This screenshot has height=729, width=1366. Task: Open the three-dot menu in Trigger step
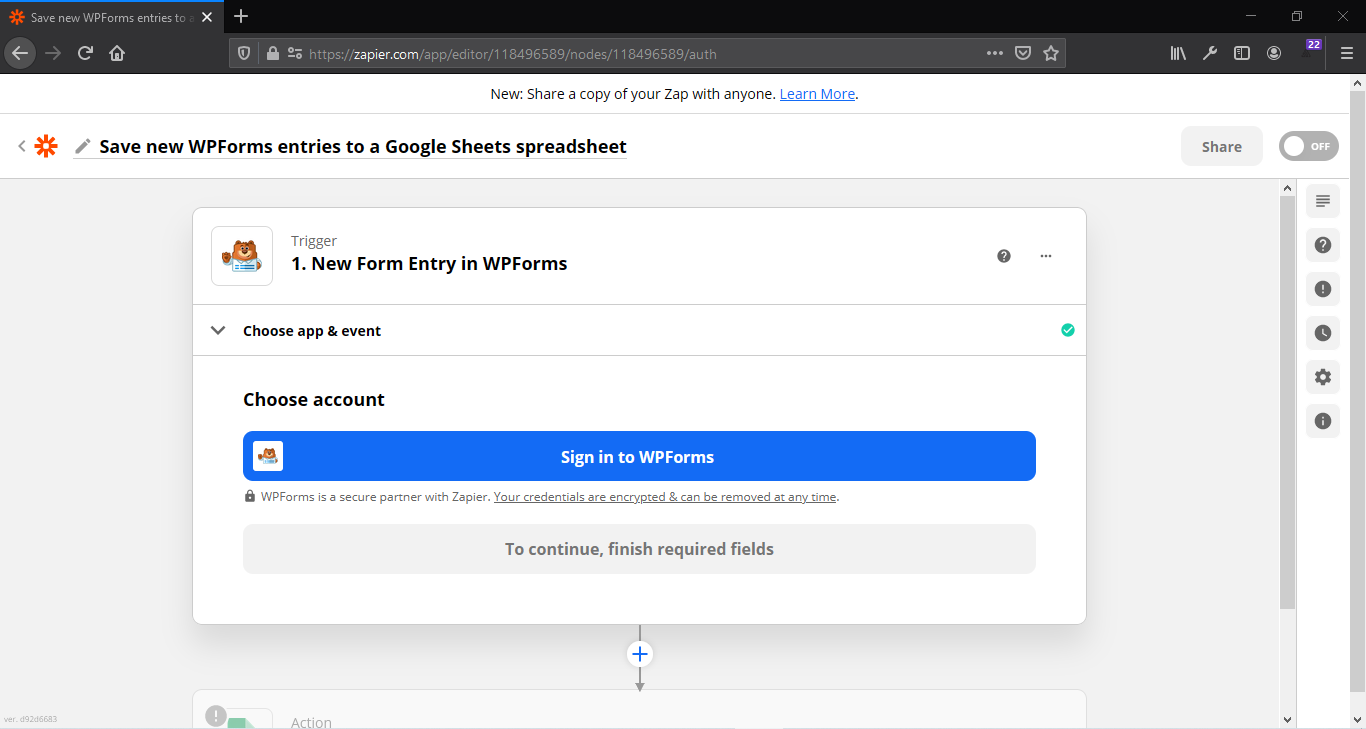pos(1046,256)
